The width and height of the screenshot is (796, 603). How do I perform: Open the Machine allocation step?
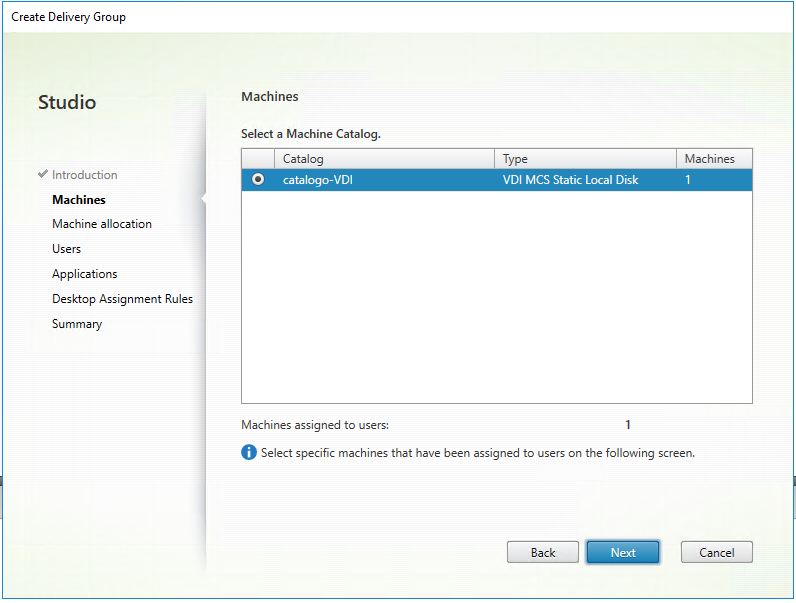pos(102,224)
